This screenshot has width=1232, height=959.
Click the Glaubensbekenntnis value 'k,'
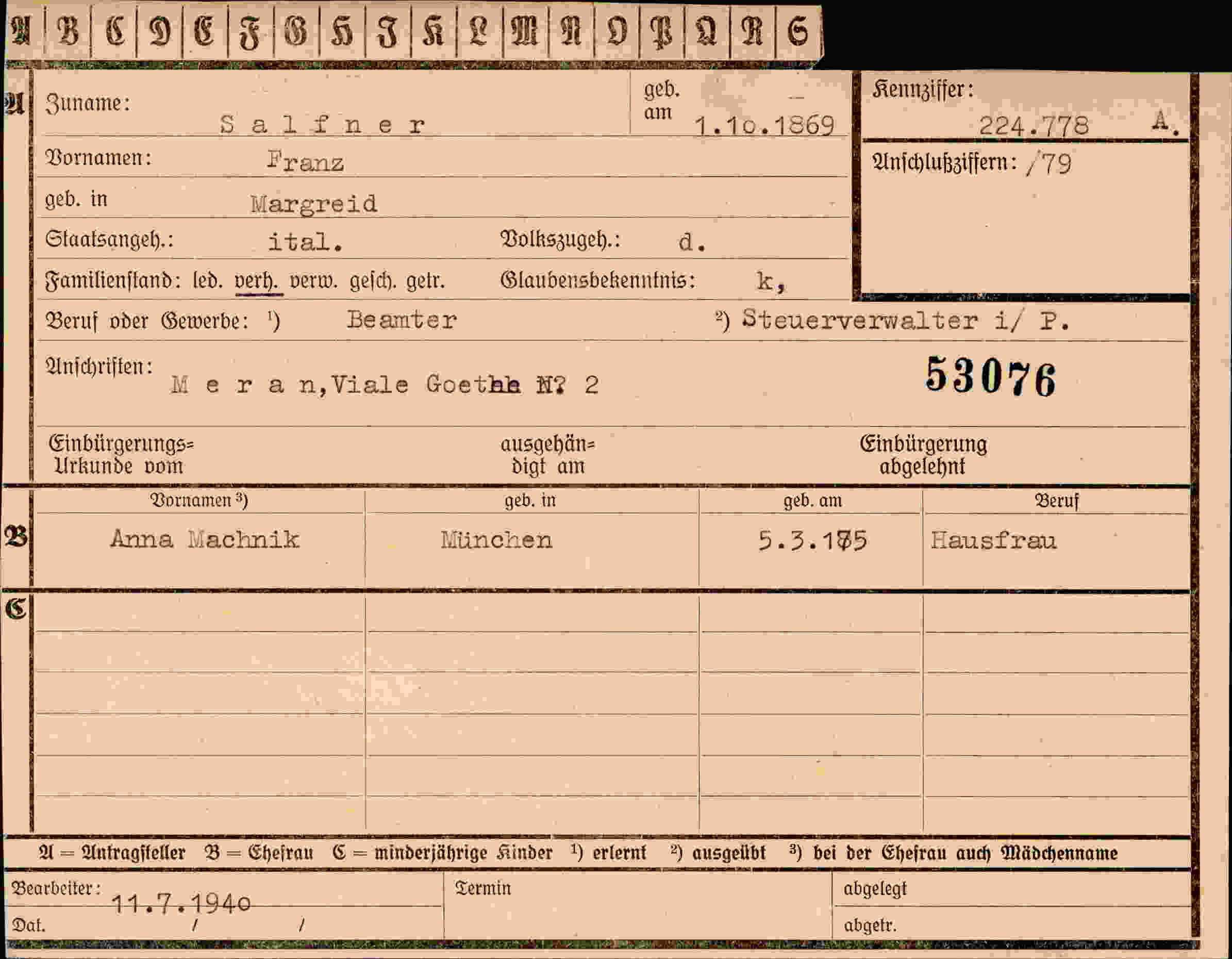[771, 282]
